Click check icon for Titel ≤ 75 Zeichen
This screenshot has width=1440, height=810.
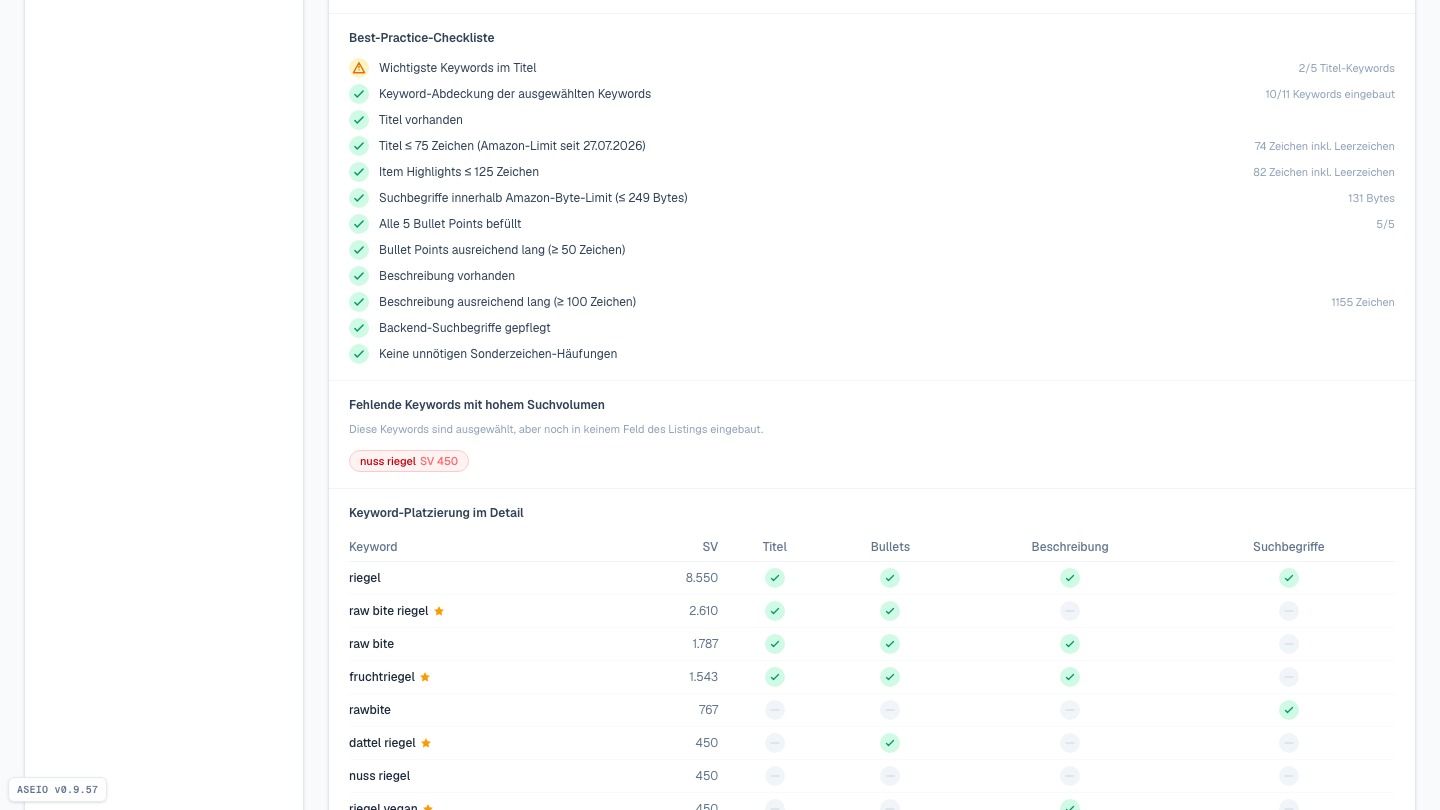coord(359,146)
